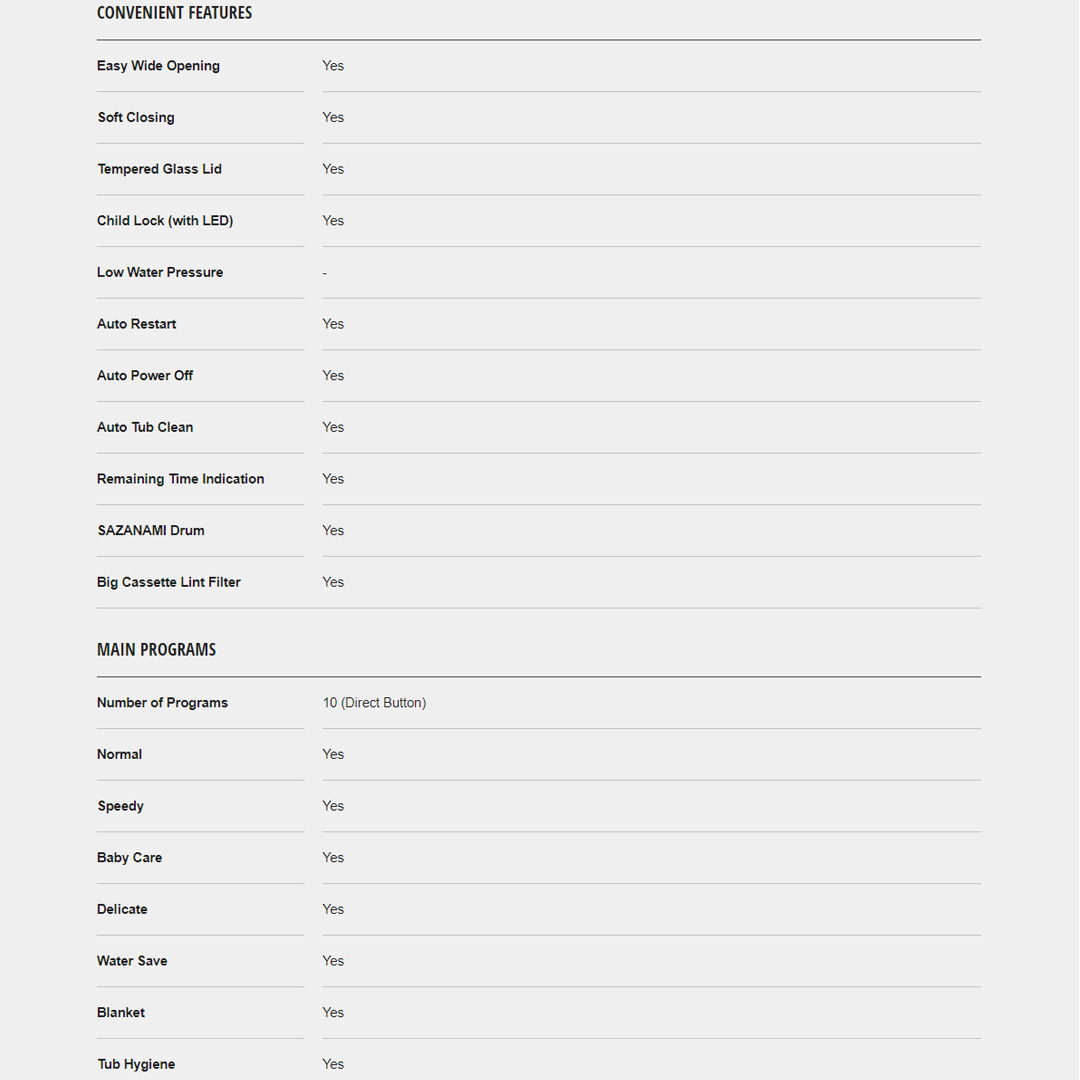Select Child Lock (with LED) label

tap(165, 221)
